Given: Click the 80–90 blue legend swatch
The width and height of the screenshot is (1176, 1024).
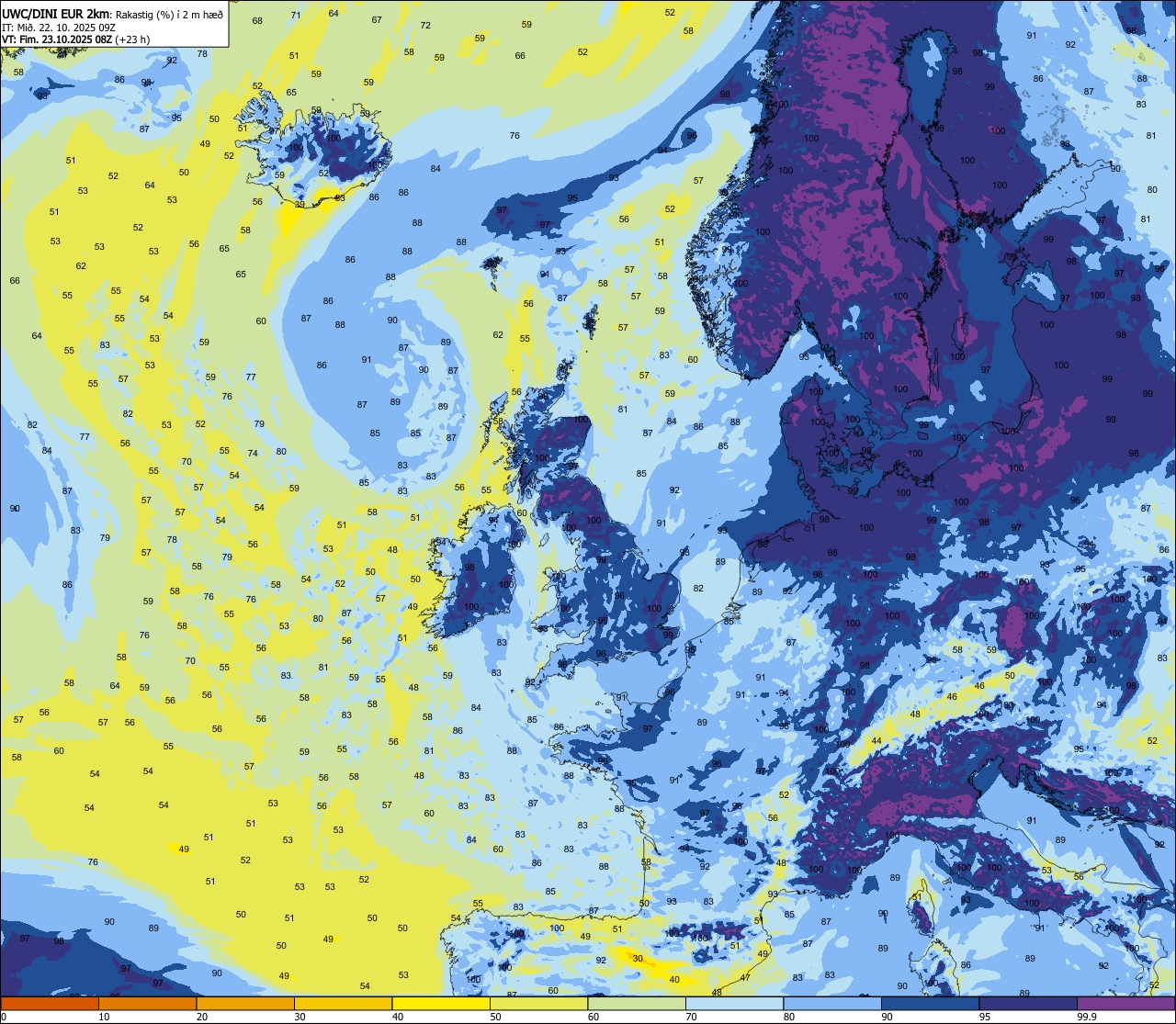Looking at the screenshot, I should (832, 1003).
